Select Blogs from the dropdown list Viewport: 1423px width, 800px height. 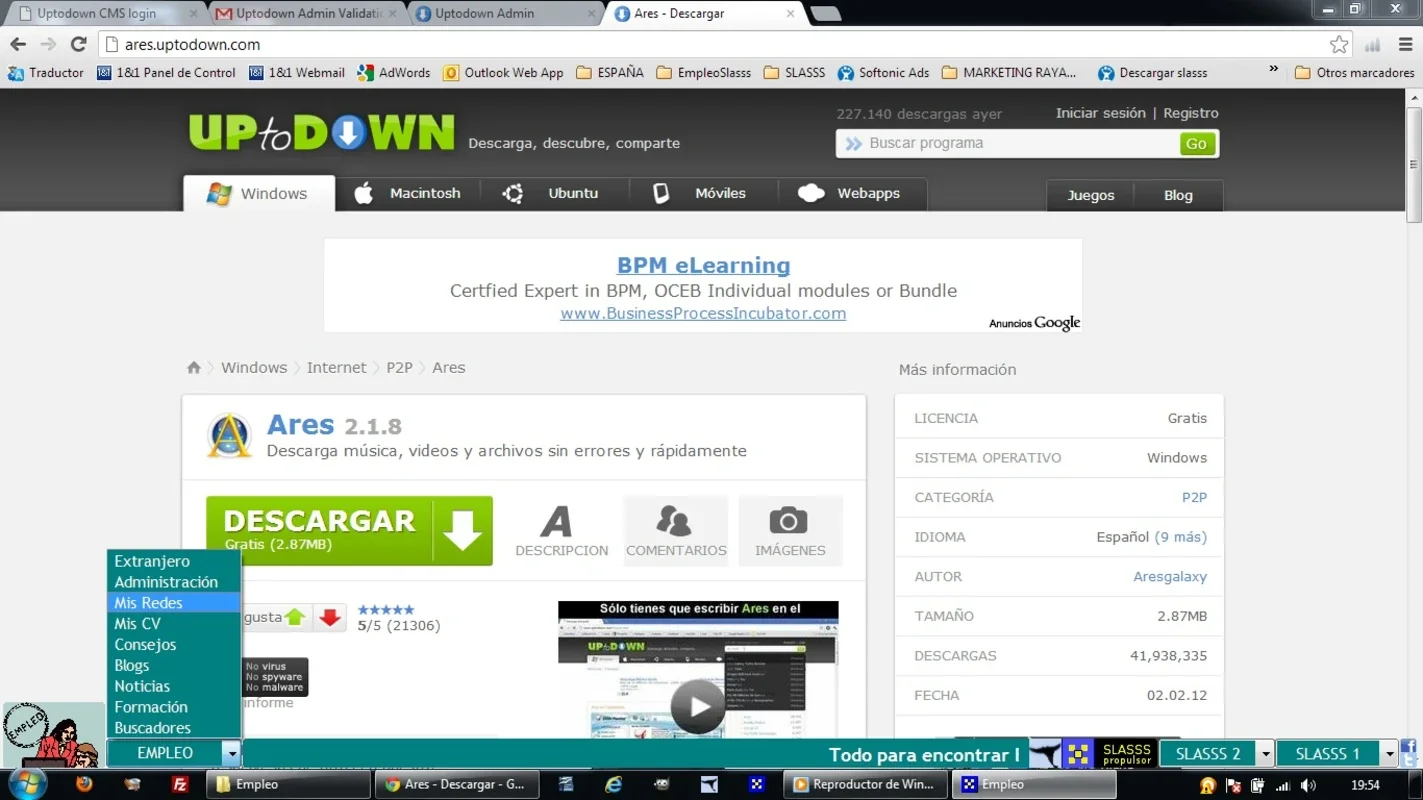tap(174, 665)
